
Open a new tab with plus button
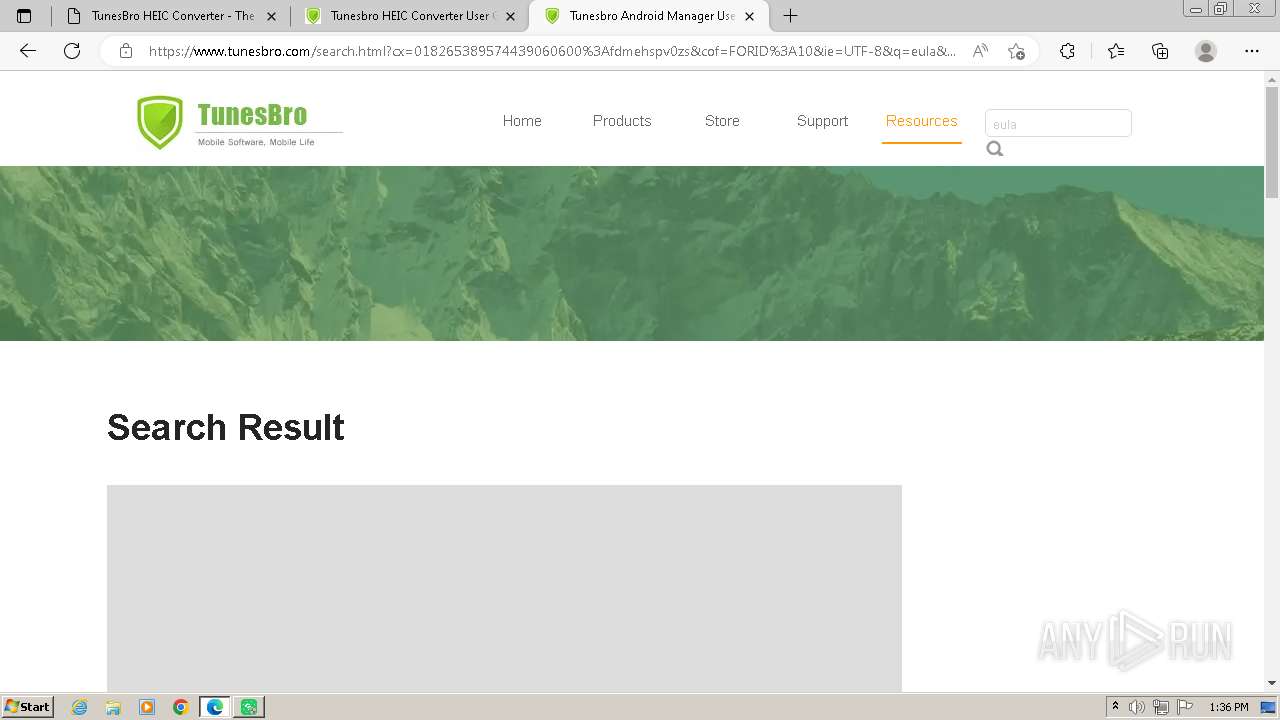pyautogui.click(x=790, y=16)
